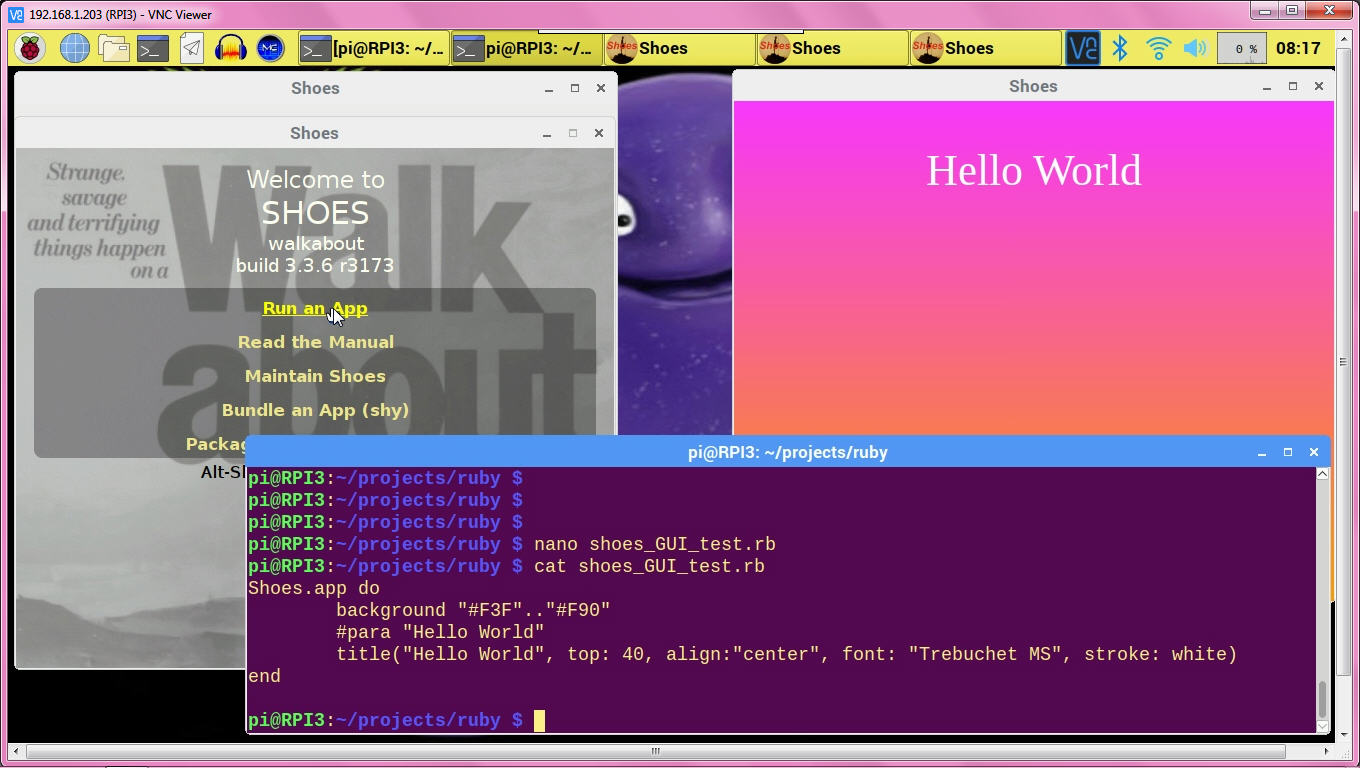Switch to the bracketed [pi@RPI3 taskbar entry

tap(373, 48)
